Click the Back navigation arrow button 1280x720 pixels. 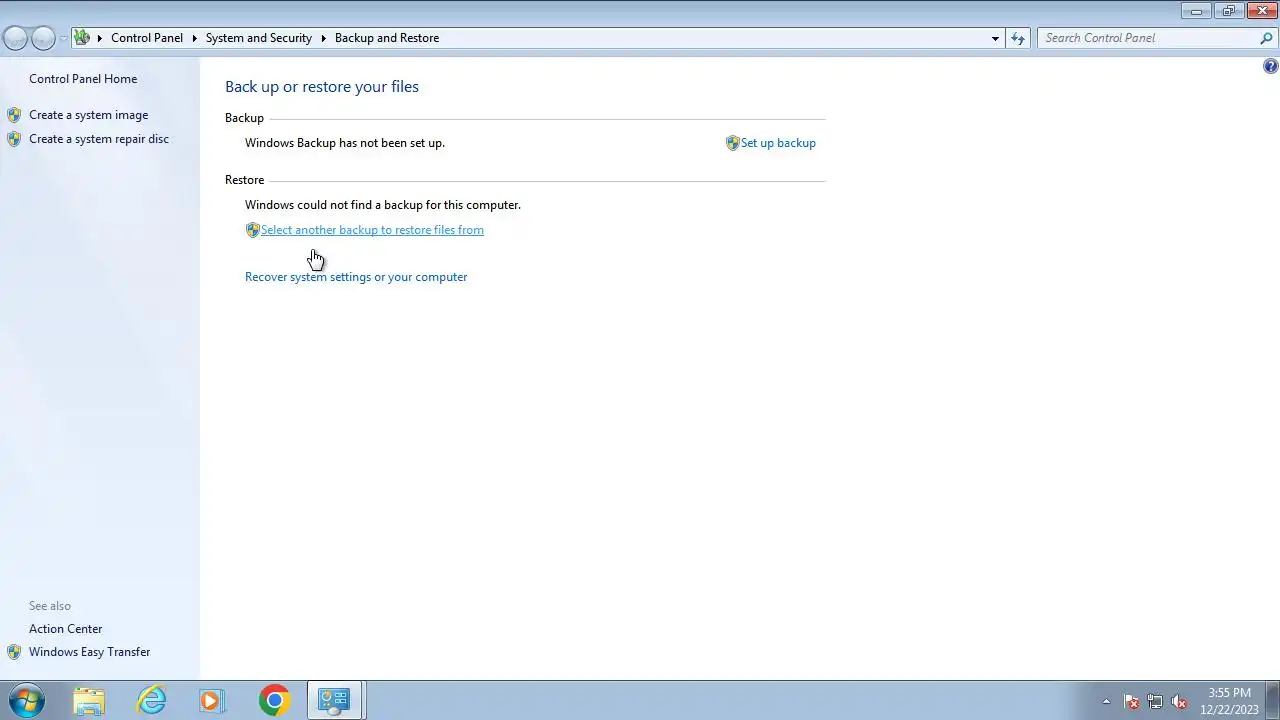pos(15,38)
